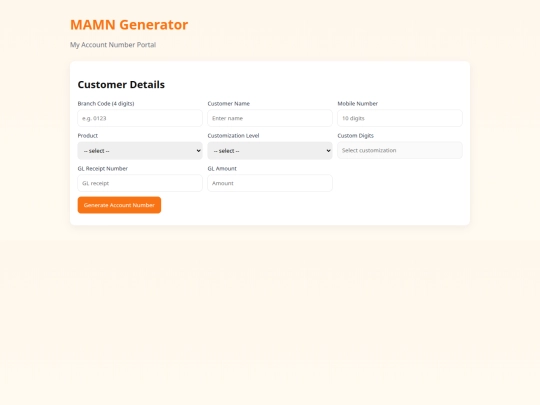Open the Customization Level dropdown
The width and height of the screenshot is (540, 405).
pyautogui.click(x=270, y=151)
